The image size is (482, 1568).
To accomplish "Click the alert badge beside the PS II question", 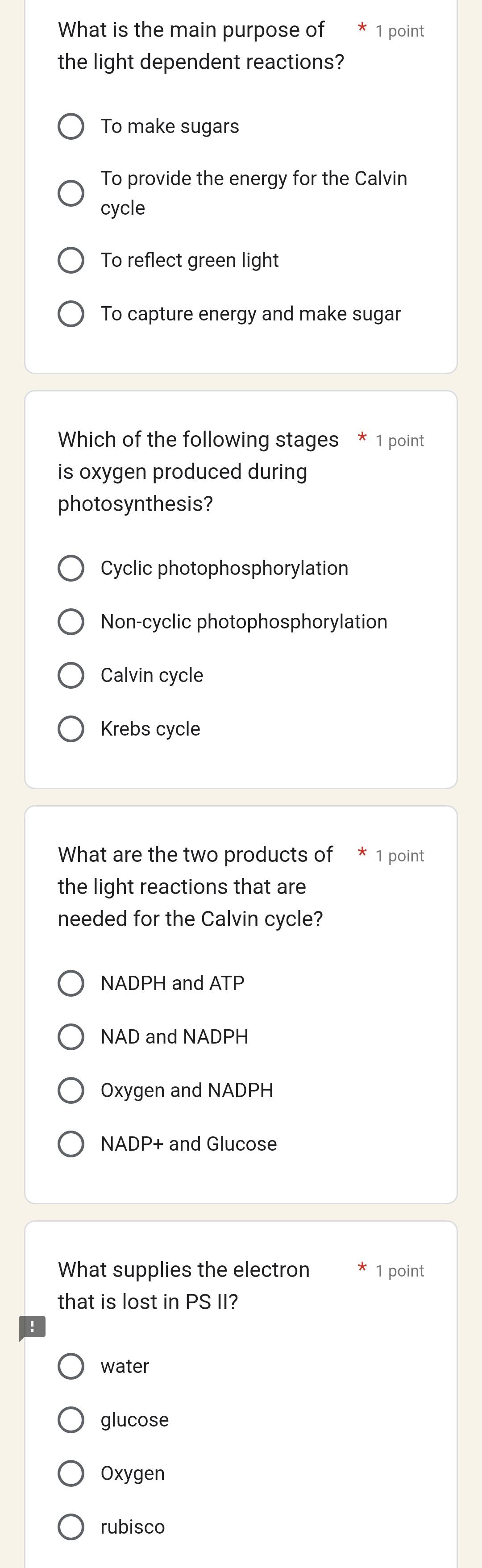I will 32,1327.
